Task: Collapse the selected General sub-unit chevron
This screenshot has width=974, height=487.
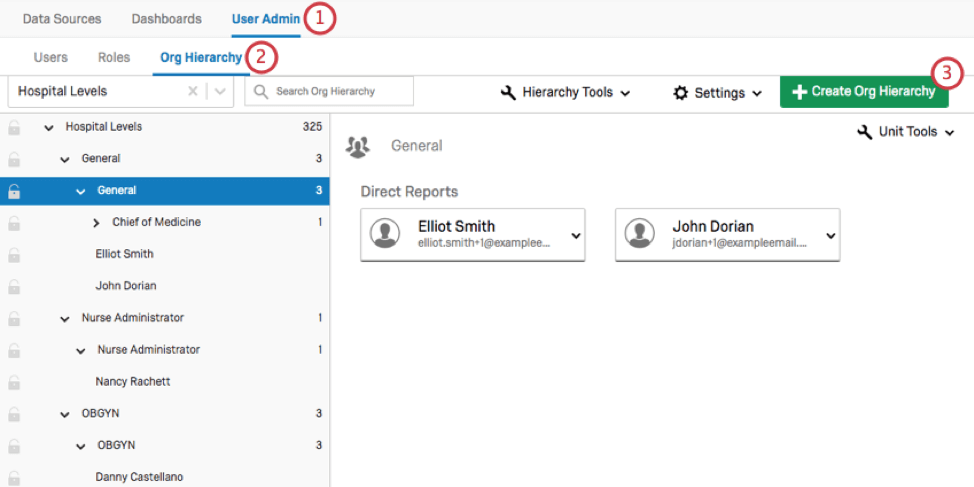Action: coord(81,191)
